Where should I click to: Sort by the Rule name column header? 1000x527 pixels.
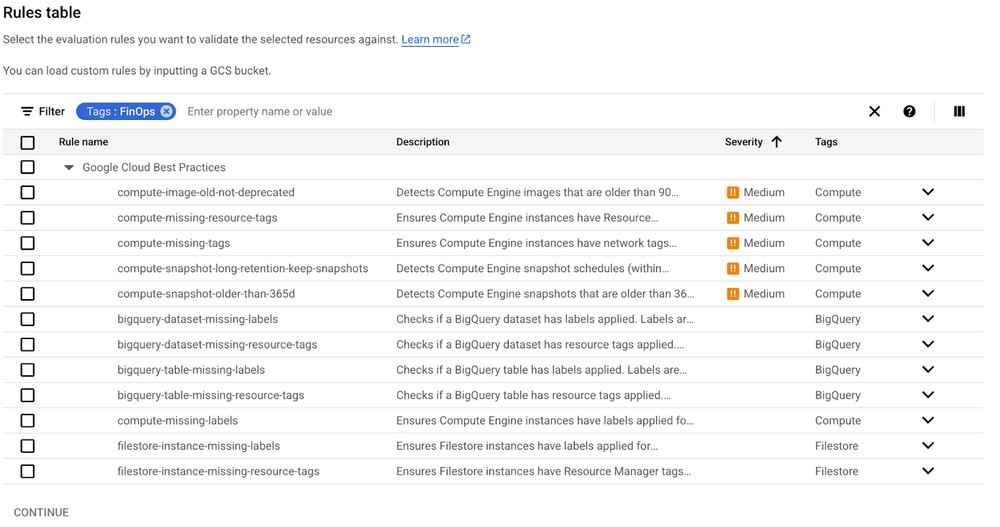coord(83,142)
